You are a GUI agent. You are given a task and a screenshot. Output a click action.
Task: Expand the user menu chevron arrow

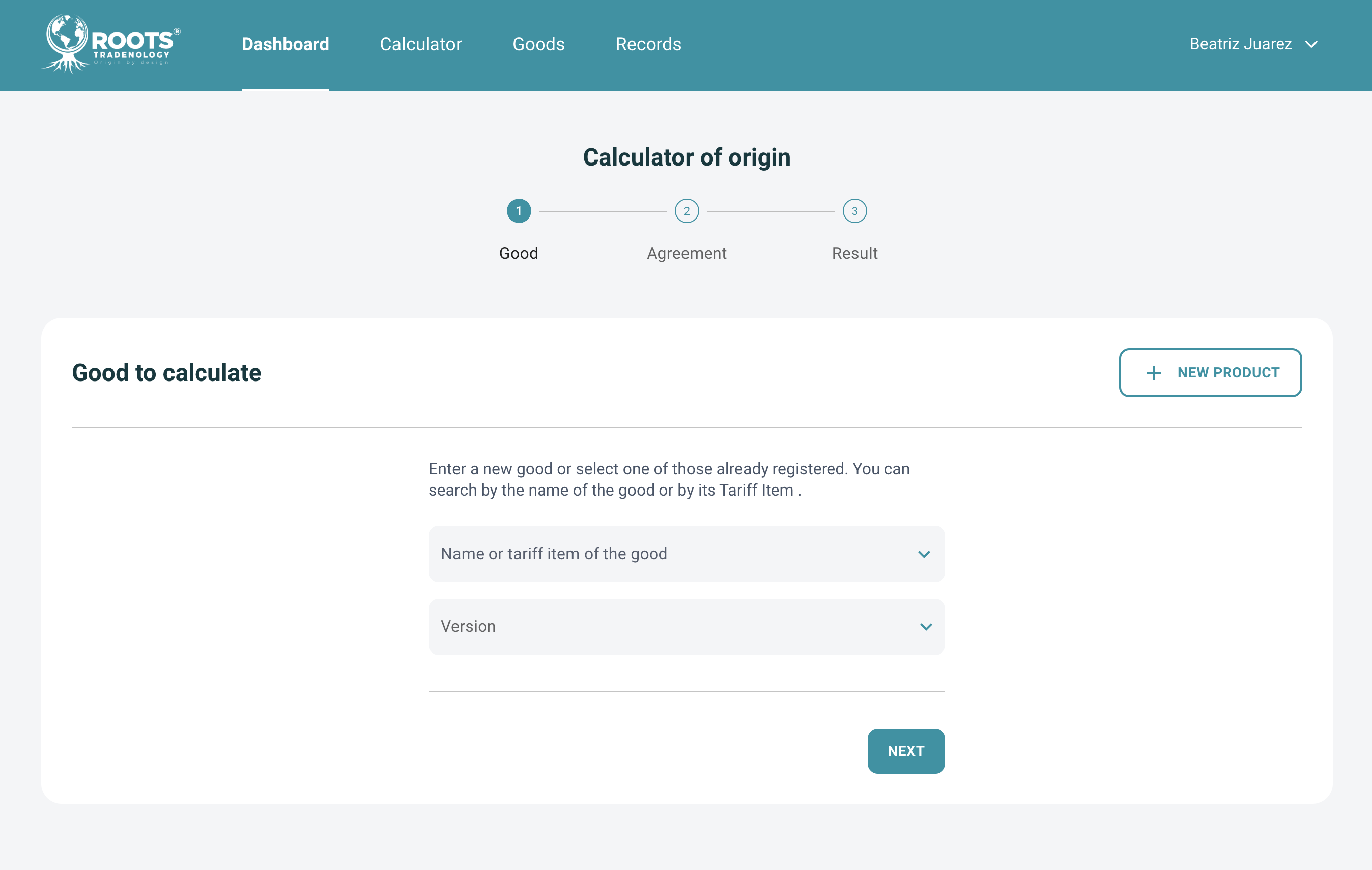(x=1311, y=44)
